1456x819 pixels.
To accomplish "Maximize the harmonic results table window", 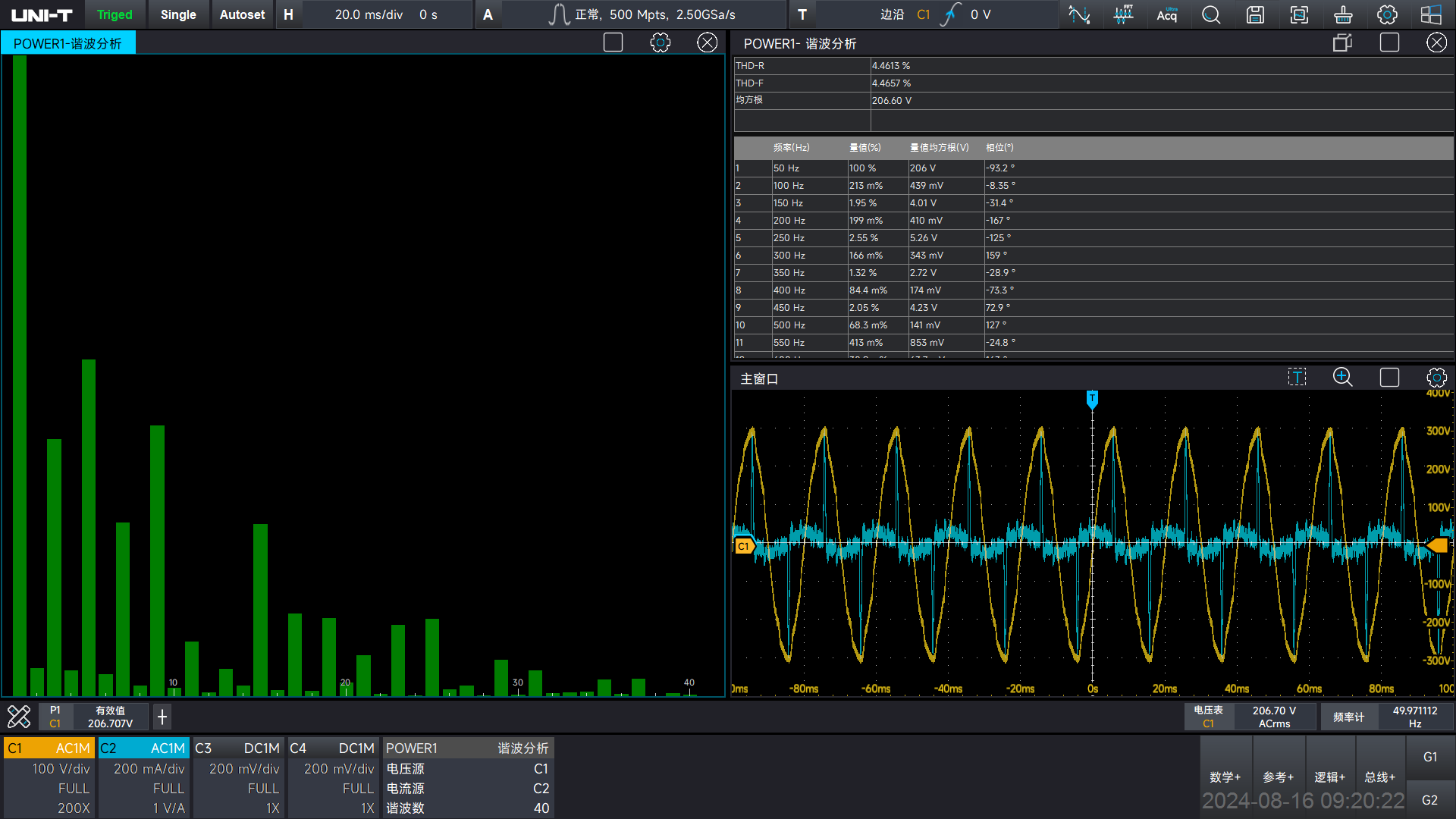I will [x=1389, y=42].
